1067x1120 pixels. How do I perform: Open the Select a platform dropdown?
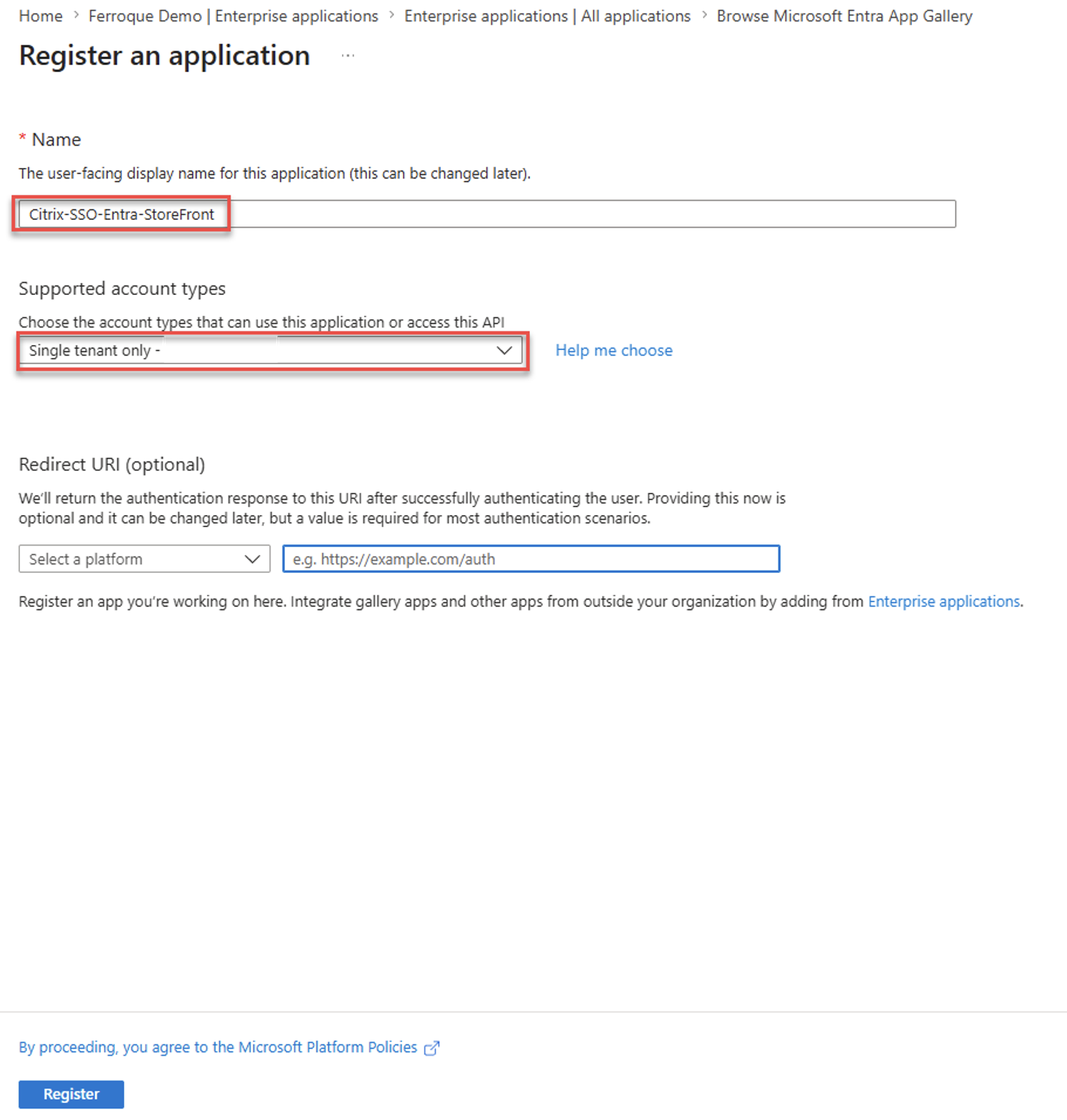(x=144, y=559)
